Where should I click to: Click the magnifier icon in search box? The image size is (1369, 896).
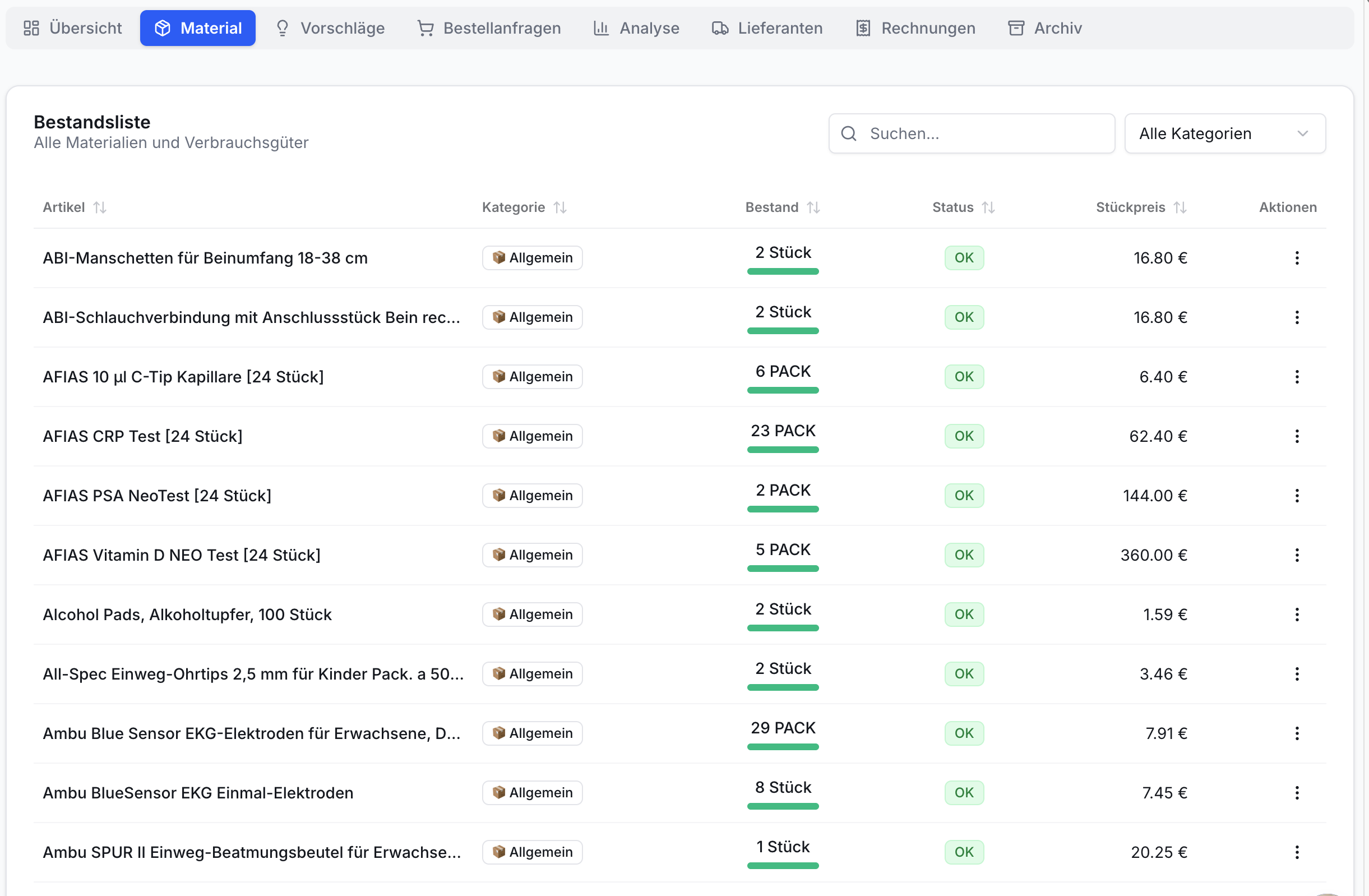[x=849, y=133]
